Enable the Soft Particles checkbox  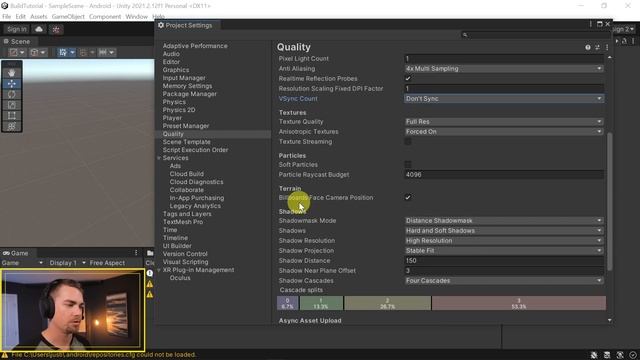408,164
